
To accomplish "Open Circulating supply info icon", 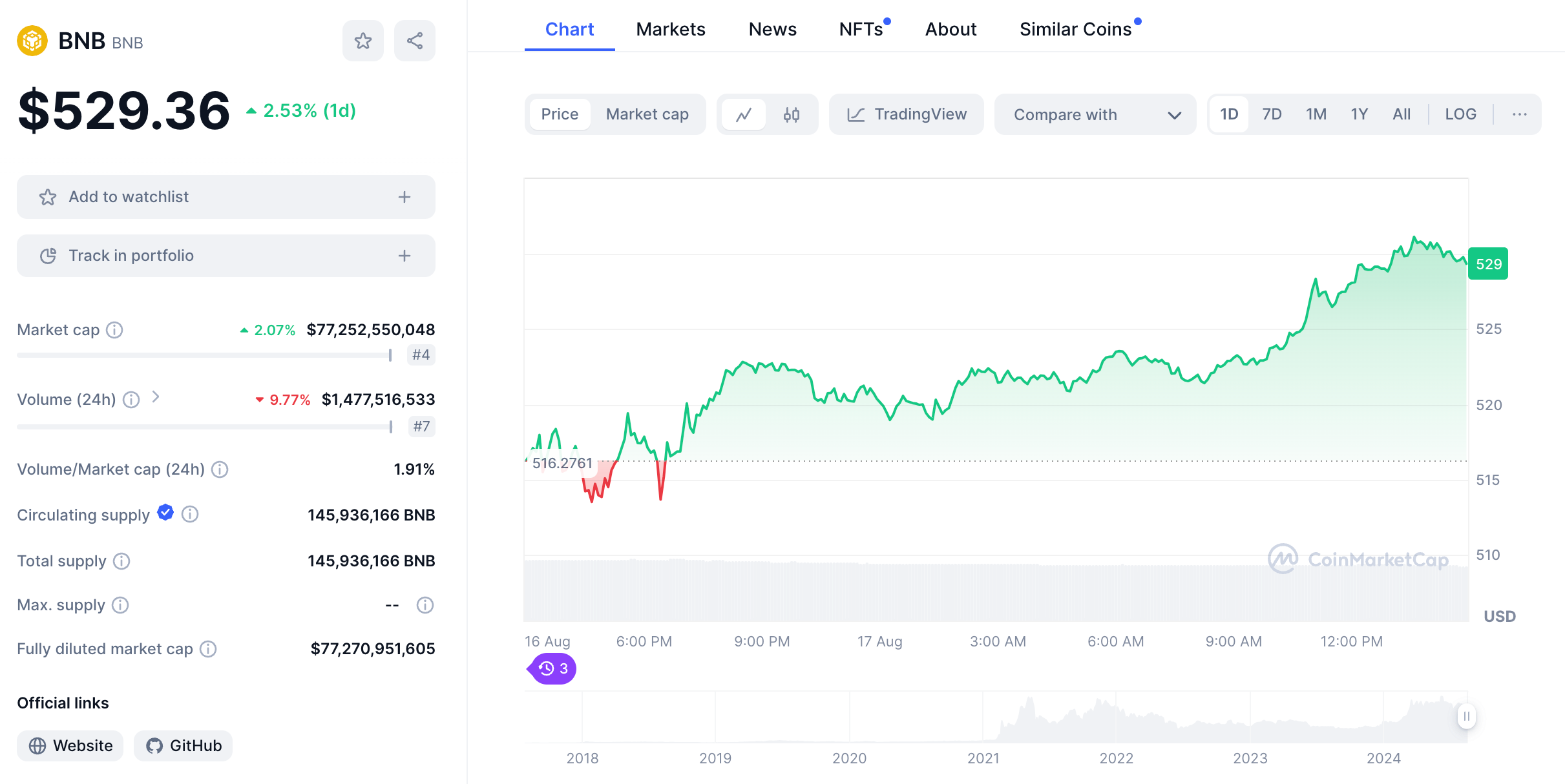I will [190, 514].
